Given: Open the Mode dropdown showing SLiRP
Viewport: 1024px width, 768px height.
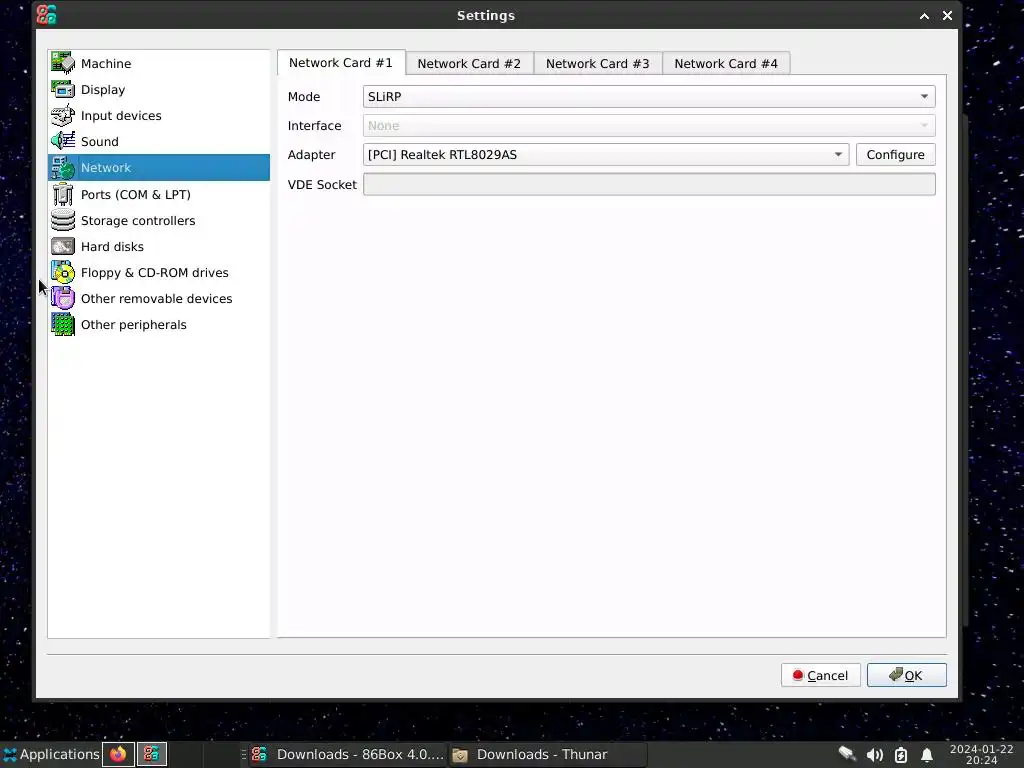Looking at the screenshot, I should coord(648,97).
